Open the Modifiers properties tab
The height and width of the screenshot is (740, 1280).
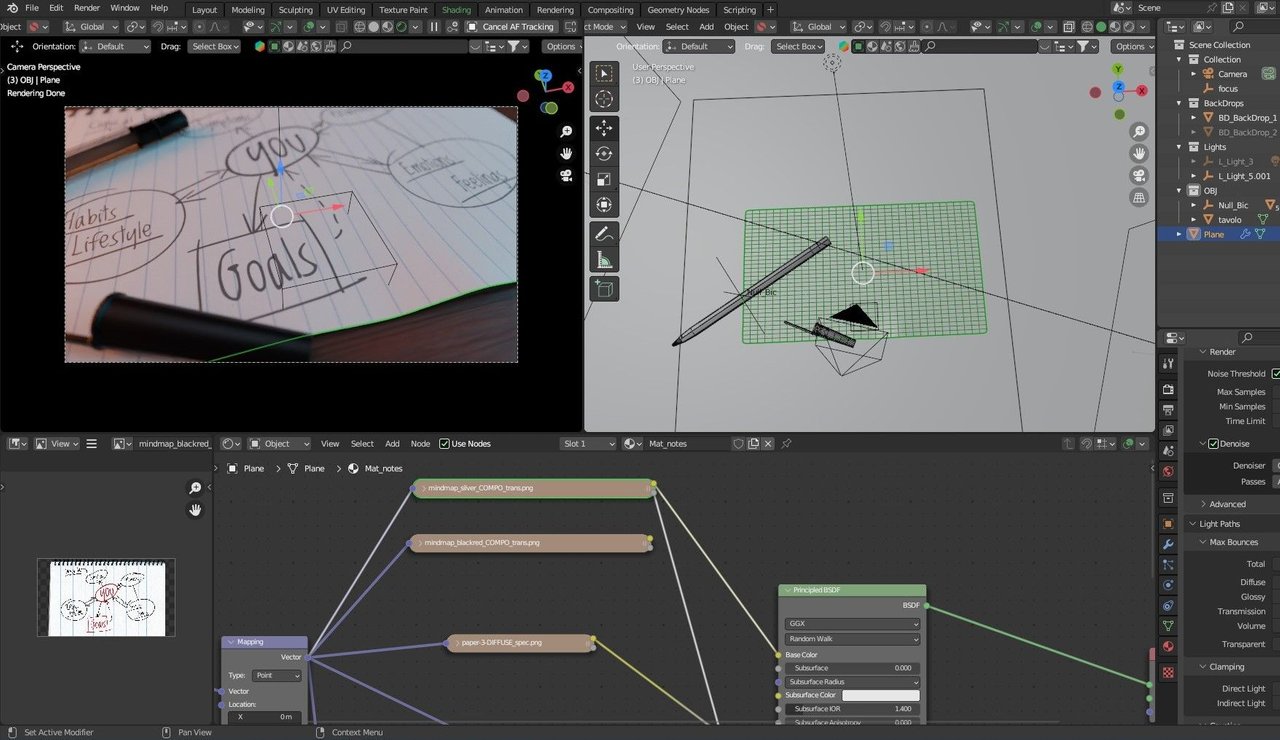click(1168, 544)
